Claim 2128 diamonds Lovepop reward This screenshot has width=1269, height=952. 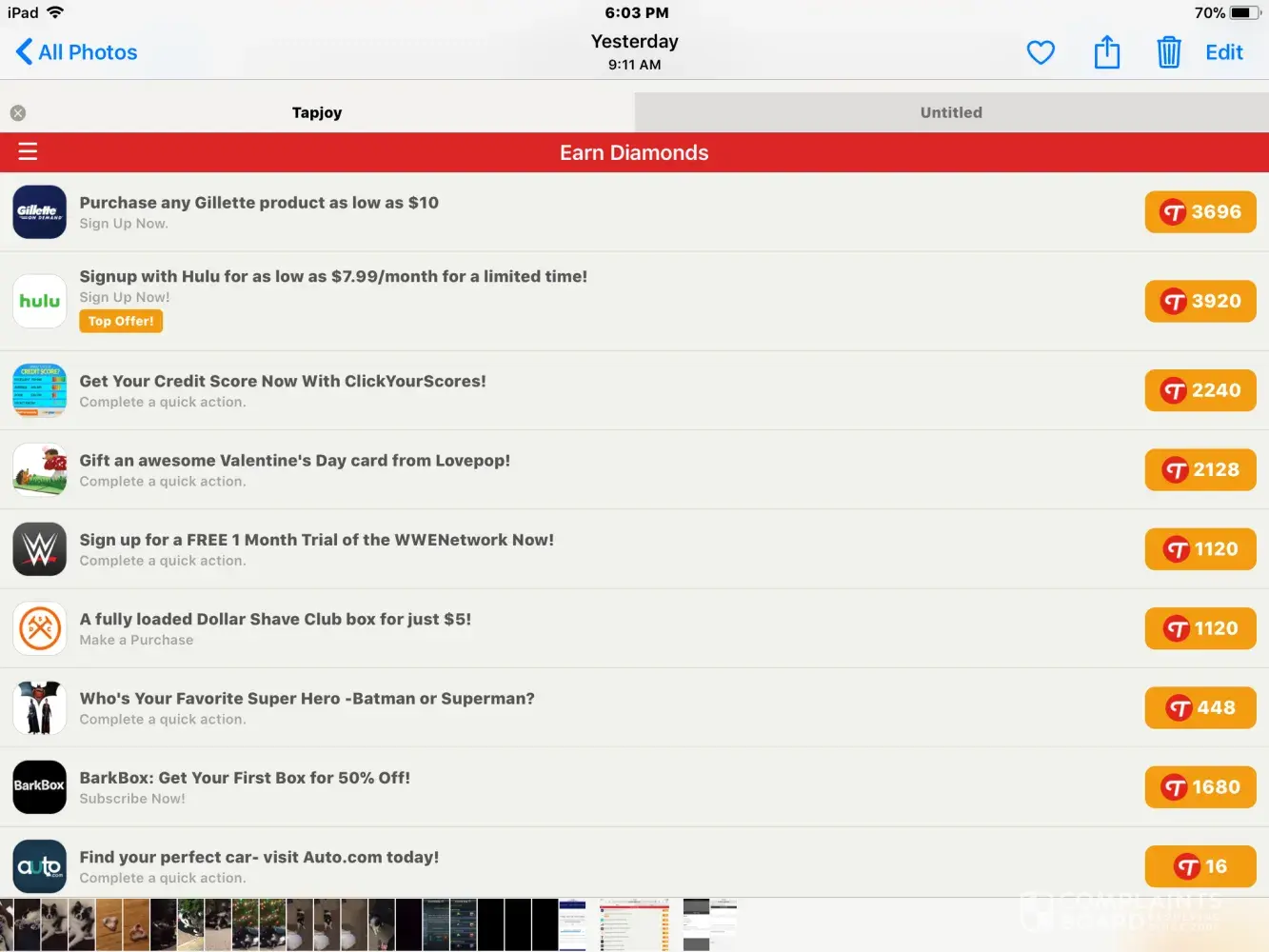1200,470
